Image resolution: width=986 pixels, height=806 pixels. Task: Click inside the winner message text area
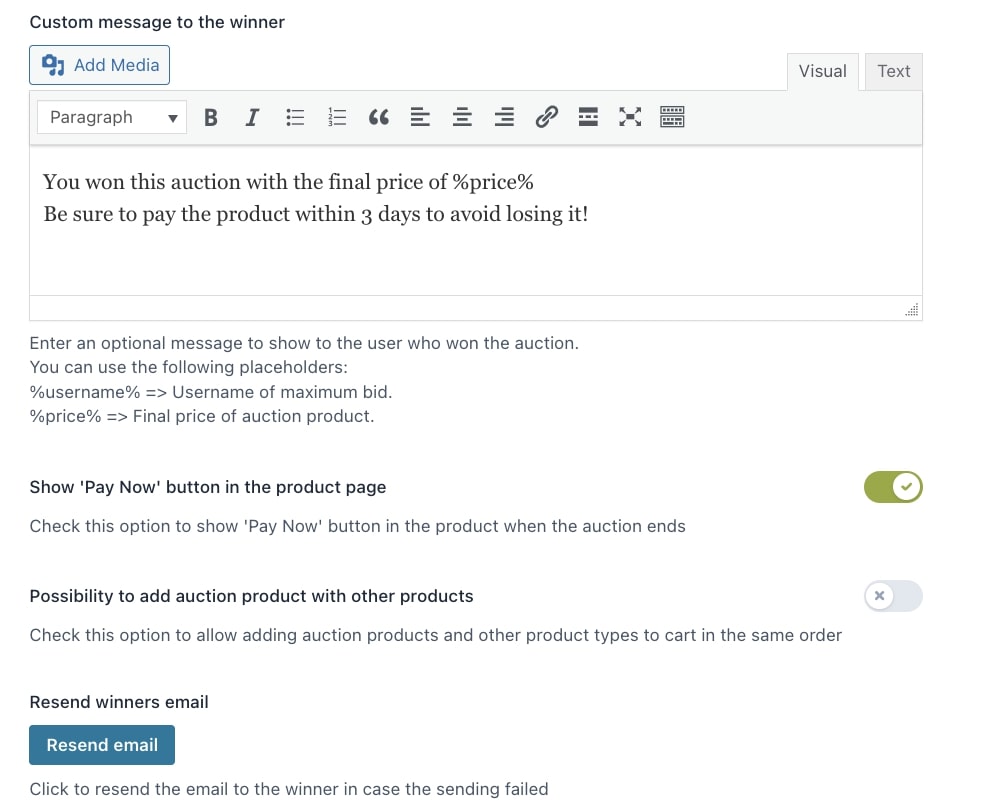pos(475,220)
